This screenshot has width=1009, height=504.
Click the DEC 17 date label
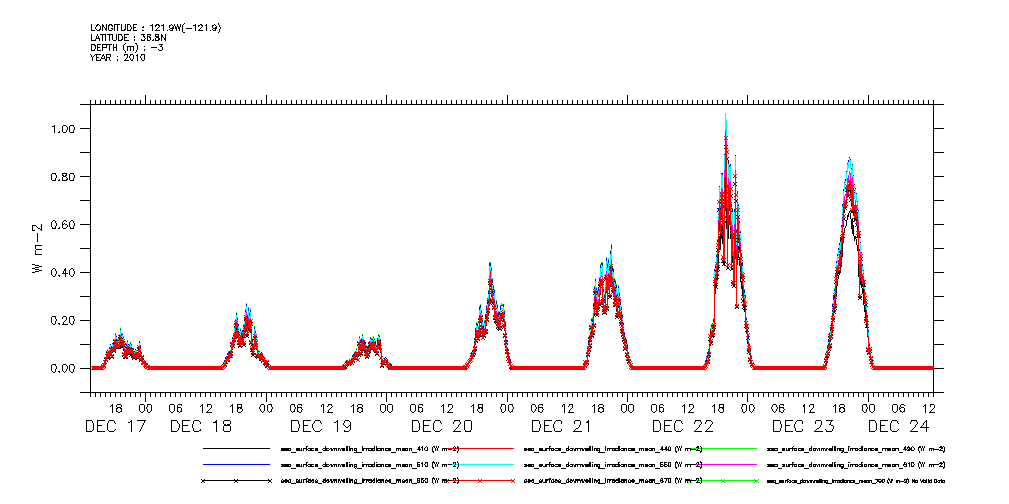[116, 426]
